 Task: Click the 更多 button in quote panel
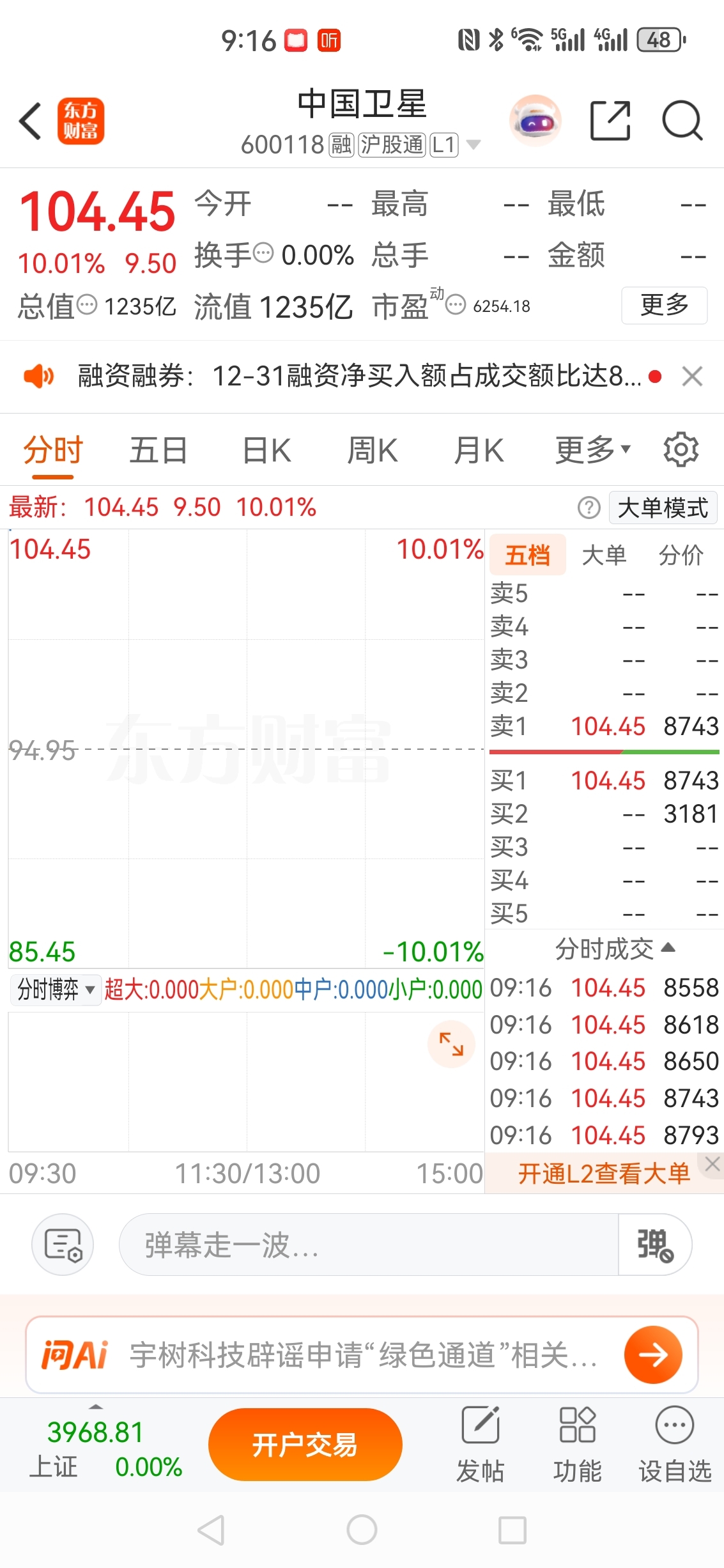tap(665, 305)
